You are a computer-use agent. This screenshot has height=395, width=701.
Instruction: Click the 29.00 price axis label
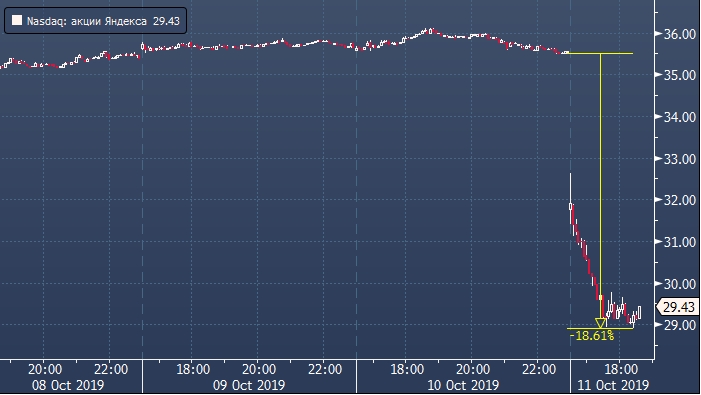[680, 325]
